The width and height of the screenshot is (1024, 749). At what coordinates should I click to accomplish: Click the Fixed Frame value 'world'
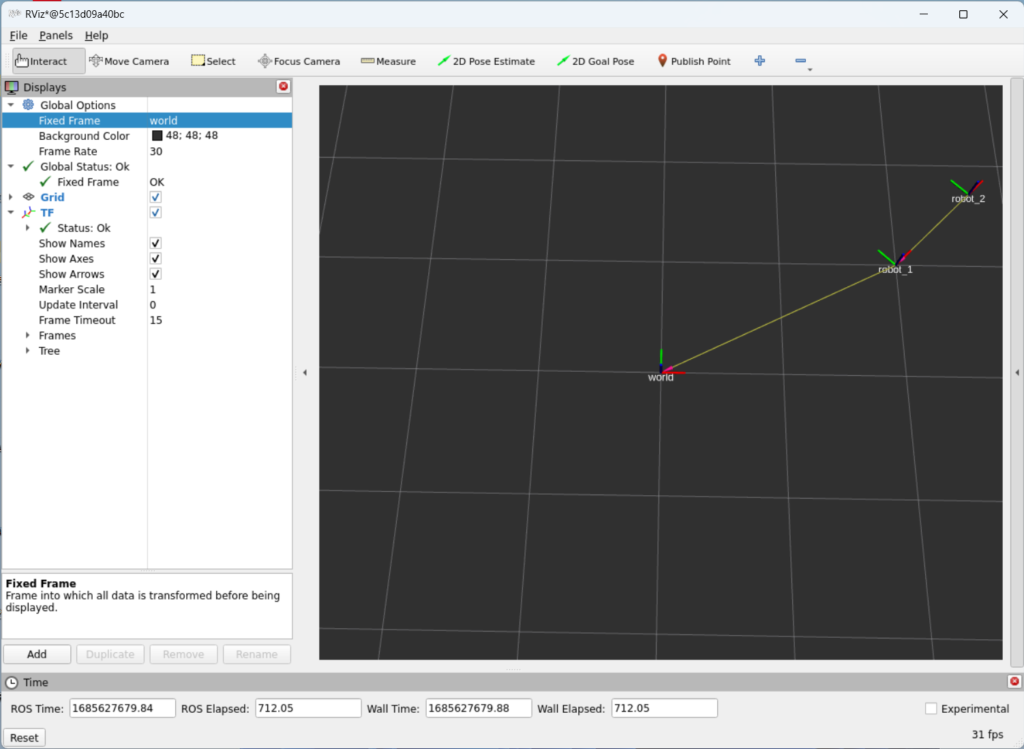coord(163,120)
